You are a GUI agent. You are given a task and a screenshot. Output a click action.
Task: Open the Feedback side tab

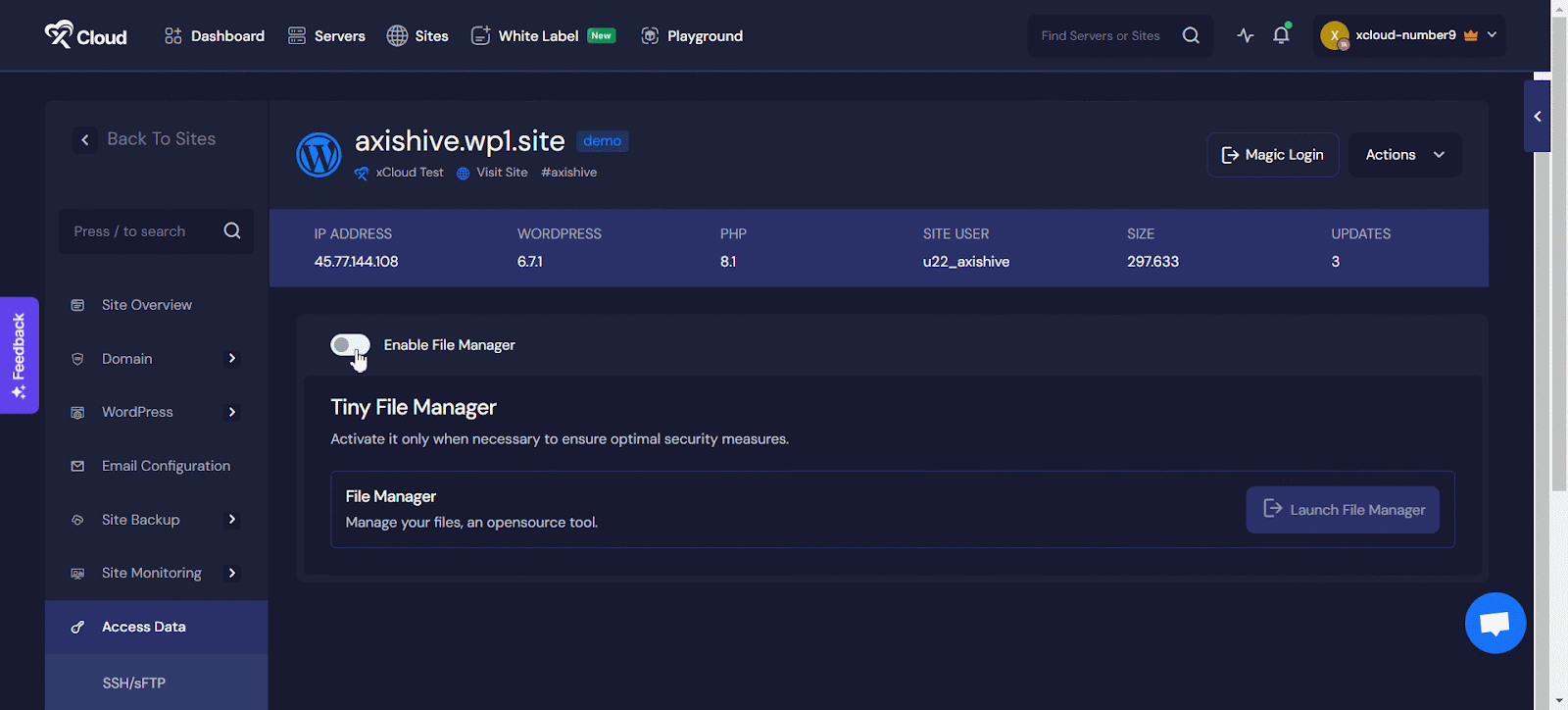pyautogui.click(x=19, y=355)
